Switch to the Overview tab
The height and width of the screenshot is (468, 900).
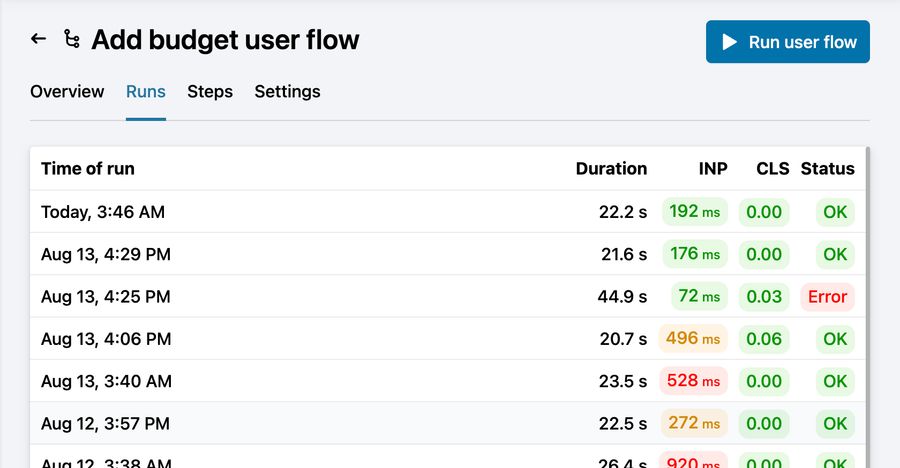coord(67,92)
